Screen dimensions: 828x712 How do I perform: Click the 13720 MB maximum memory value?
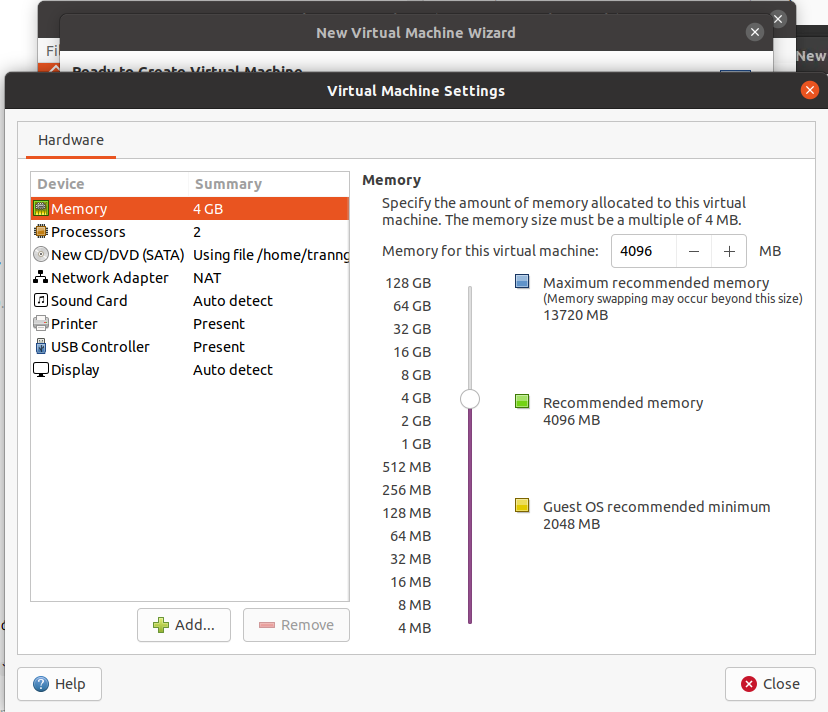[576, 315]
